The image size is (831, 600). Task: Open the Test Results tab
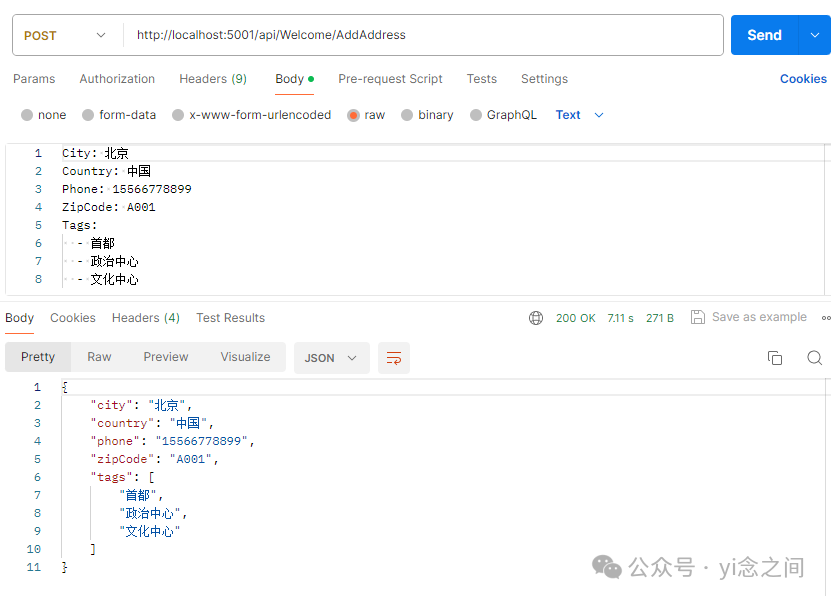pyautogui.click(x=231, y=318)
